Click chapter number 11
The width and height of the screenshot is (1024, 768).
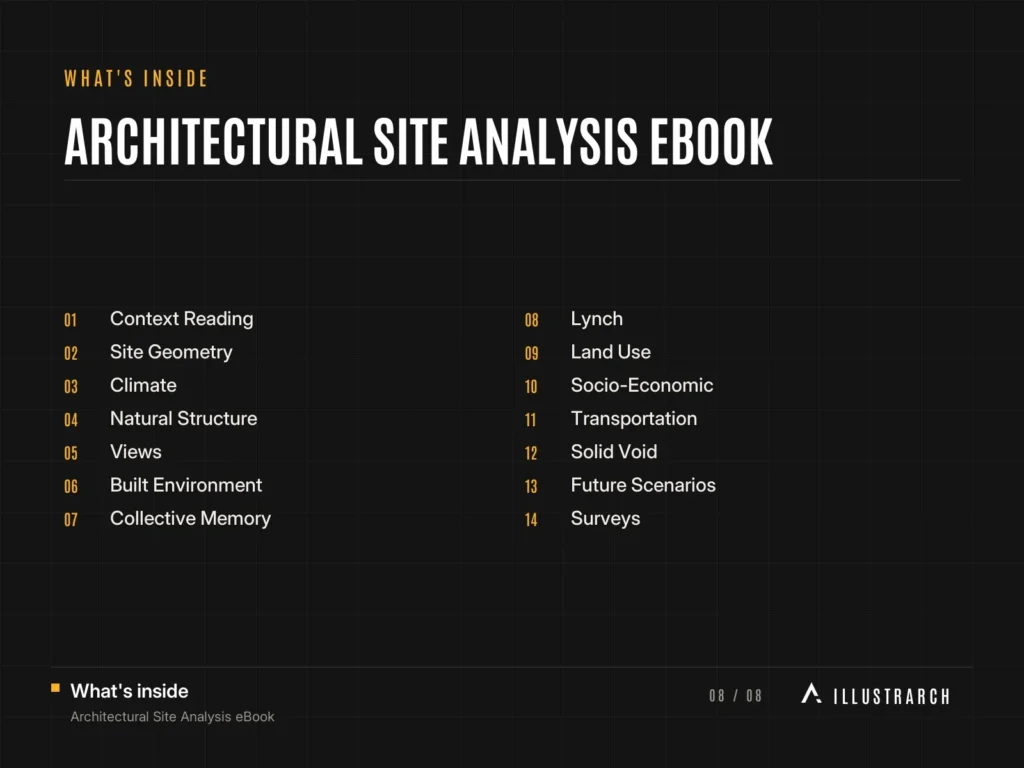click(x=530, y=420)
